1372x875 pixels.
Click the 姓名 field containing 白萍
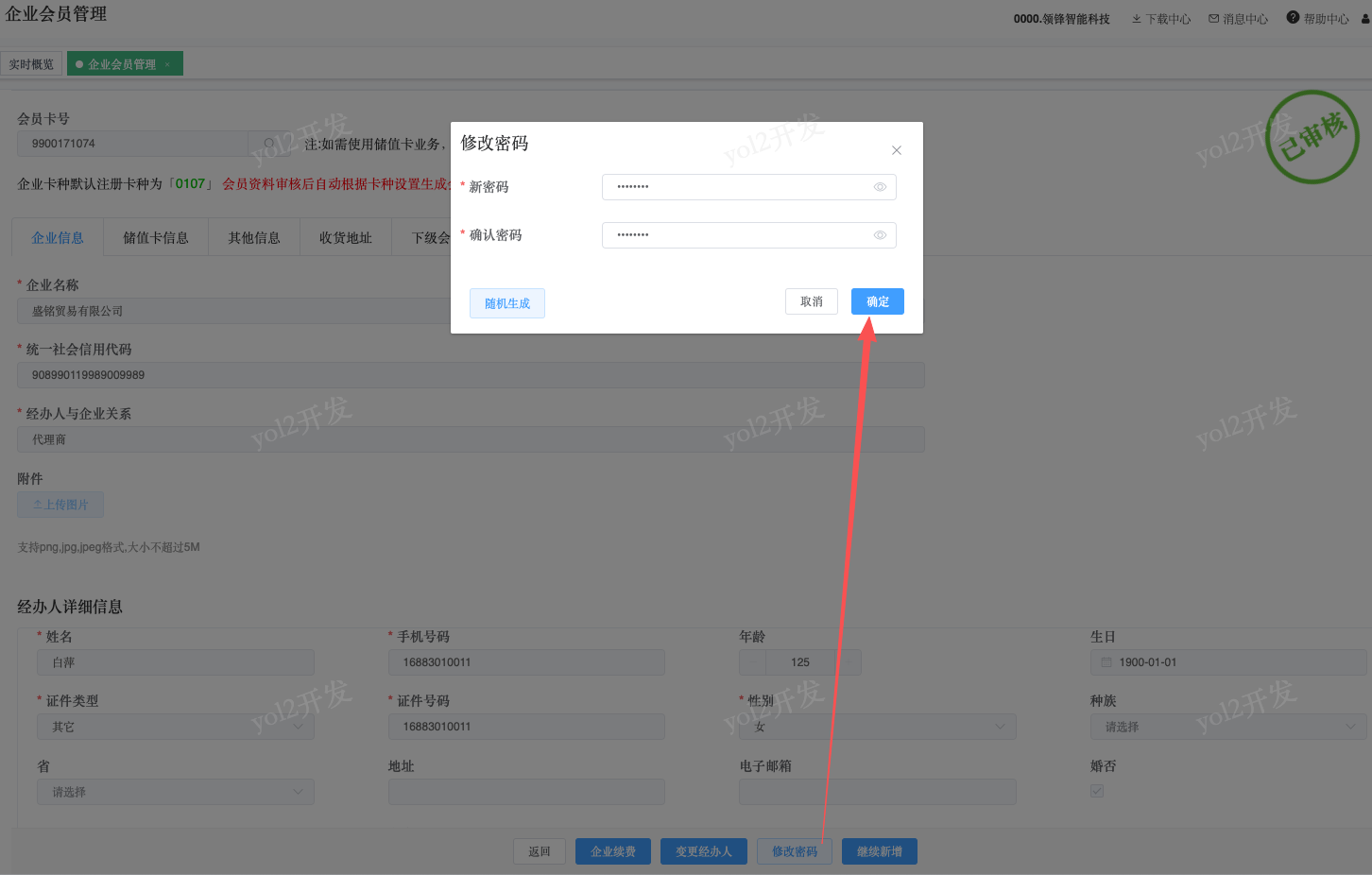176,662
